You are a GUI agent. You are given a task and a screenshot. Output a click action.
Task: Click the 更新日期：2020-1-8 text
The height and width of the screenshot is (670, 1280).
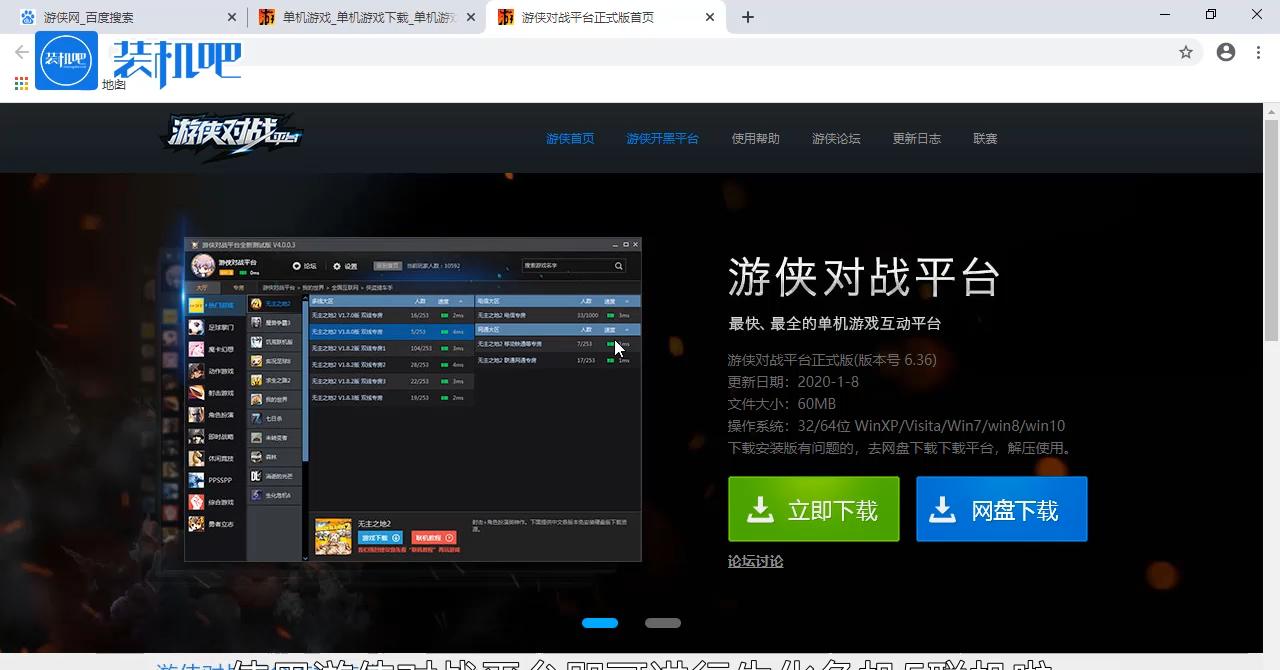pyautogui.click(x=793, y=382)
